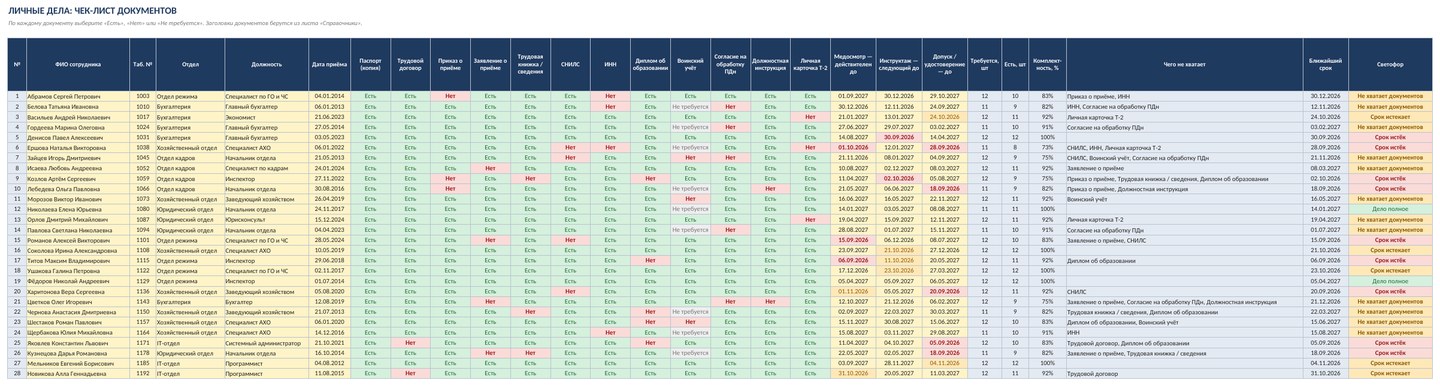Select the "Личная карточка Т-2" header cell
Viewport: 1440px width, 386px height.
click(x=810, y=64)
